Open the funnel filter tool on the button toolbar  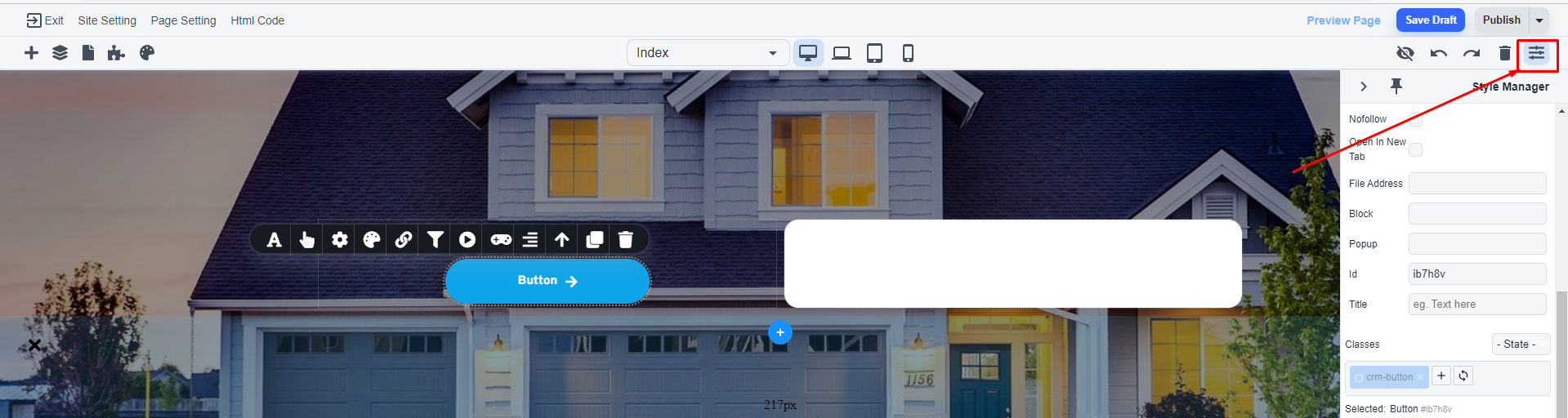[435, 239]
